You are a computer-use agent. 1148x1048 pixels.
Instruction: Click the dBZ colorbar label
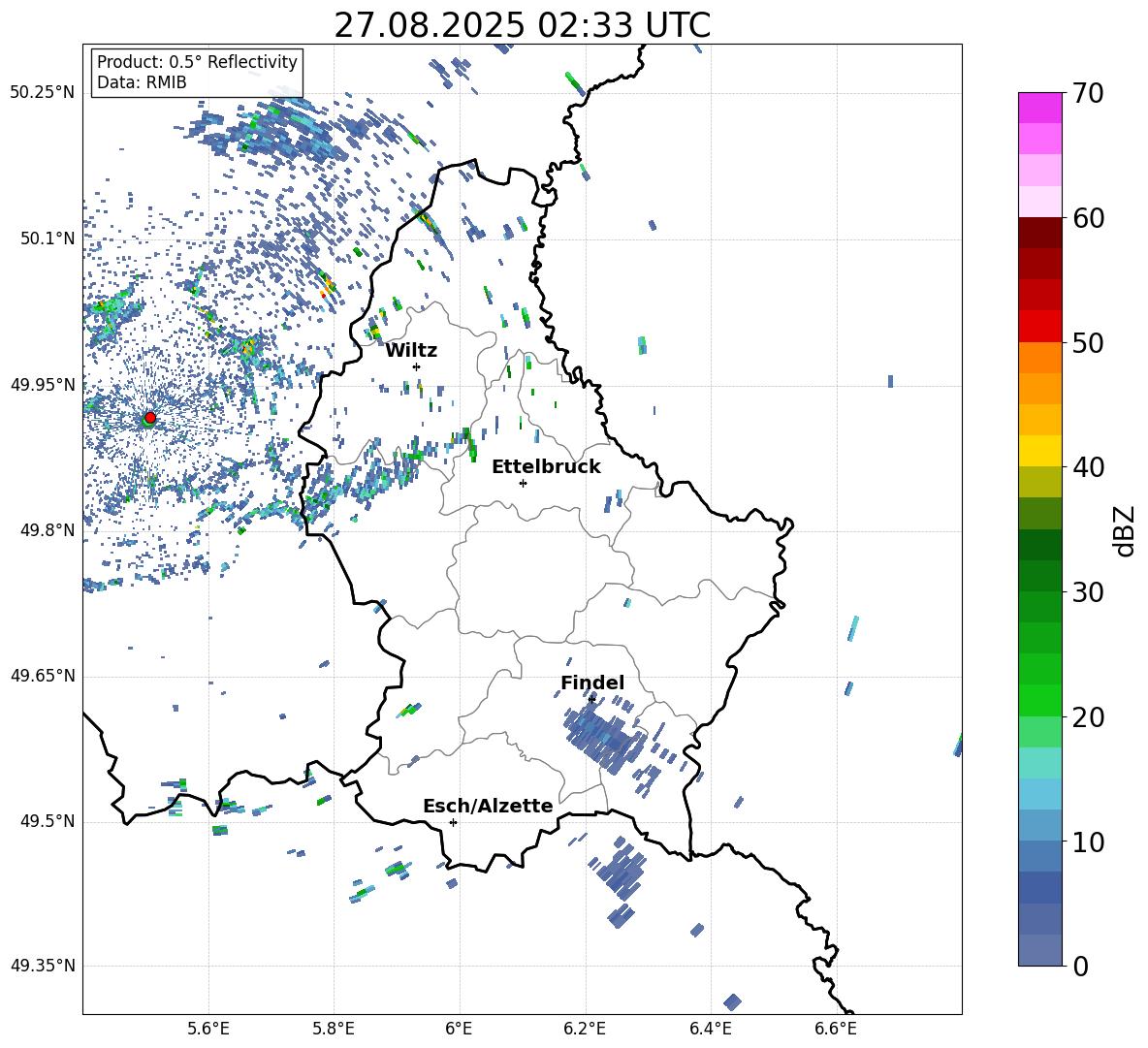pyautogui.click(x=1124, y=530)
